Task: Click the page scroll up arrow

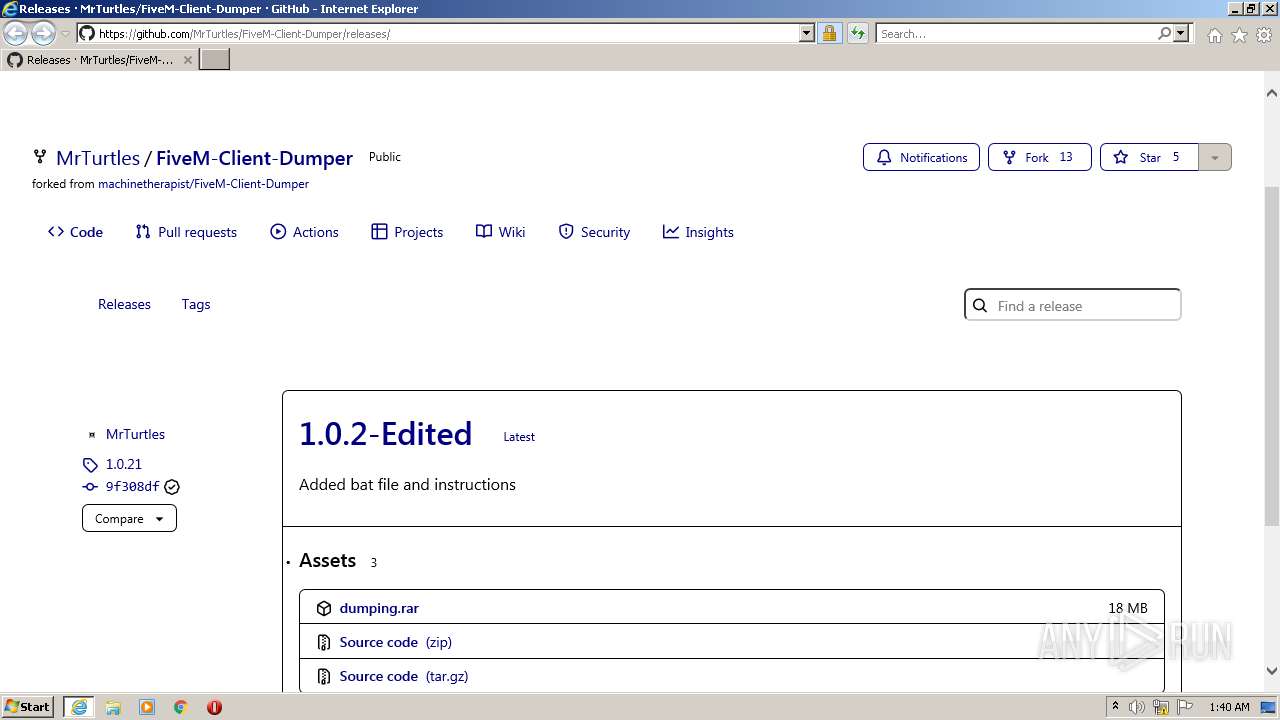Action: pyautogui.click(x=1272, y=93)
